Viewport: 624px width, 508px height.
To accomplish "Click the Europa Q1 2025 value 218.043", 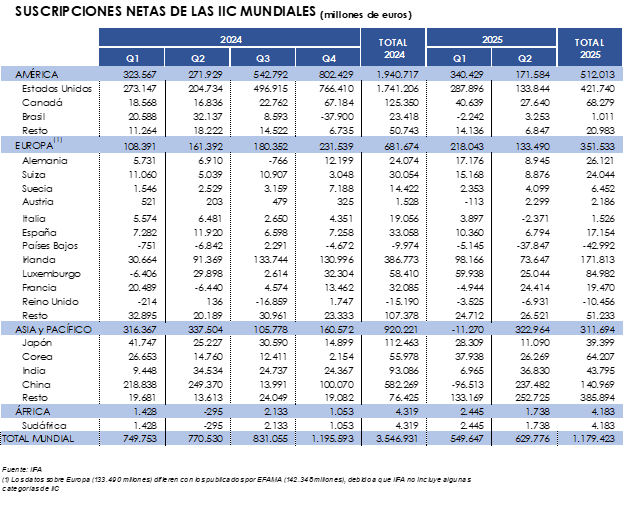I will click(462, 146).
